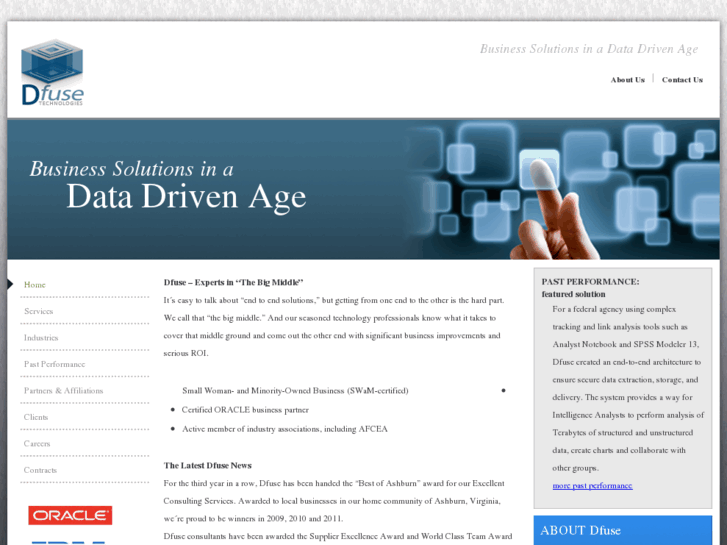Image resolution: width=727 pixels, height=545 pixels.
Task: Open Partners & Affiliations menu item
Action: click(x=64, y=391)
